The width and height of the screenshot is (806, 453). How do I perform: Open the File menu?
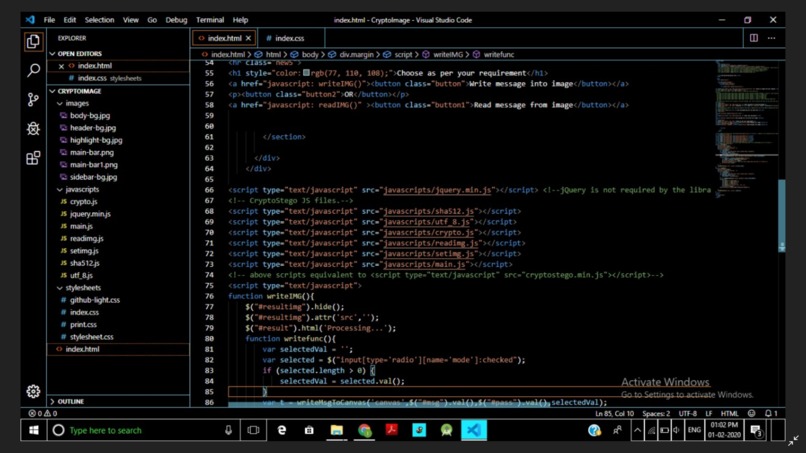[x=49, y=20]
